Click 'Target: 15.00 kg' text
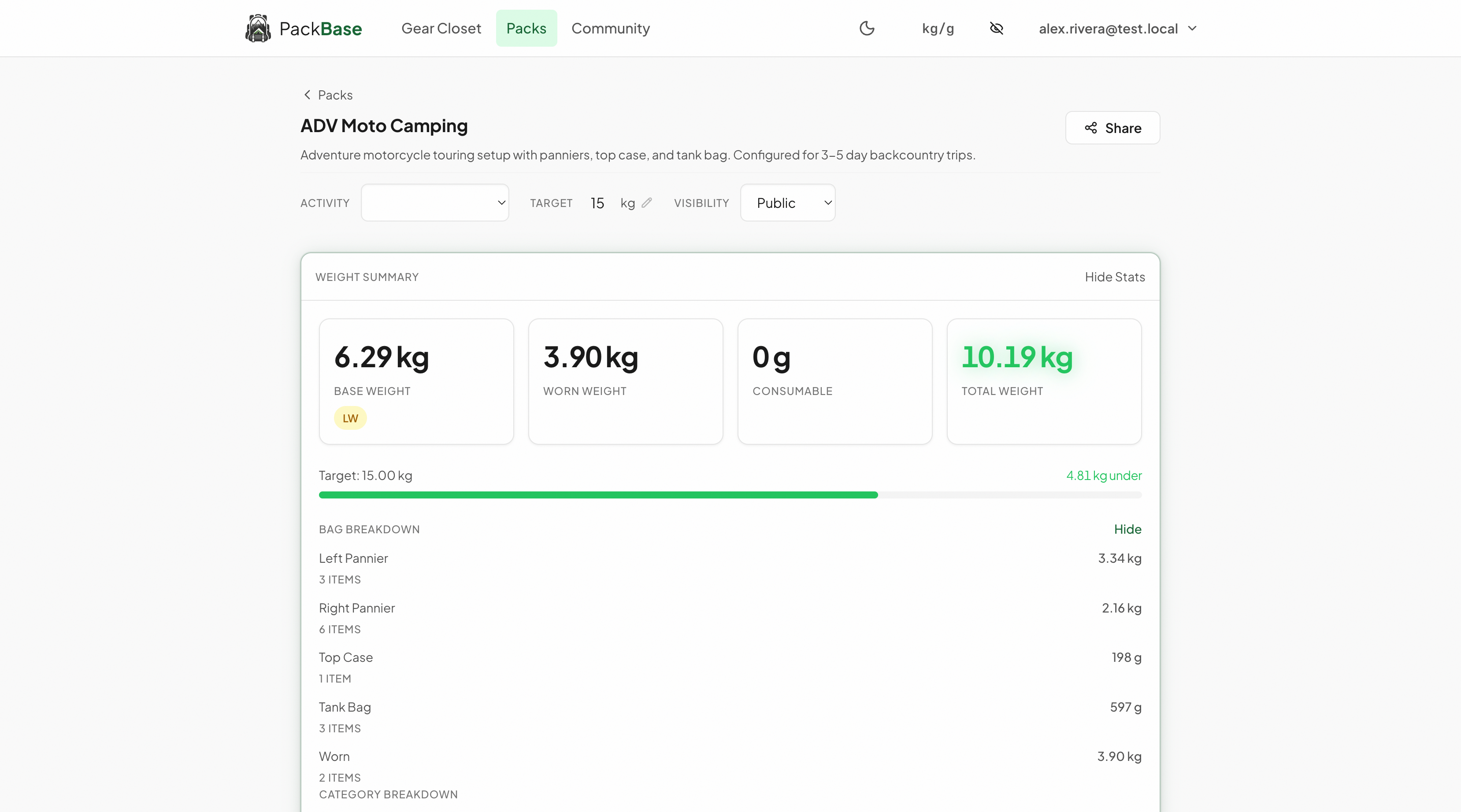 (x=365, y=475)
